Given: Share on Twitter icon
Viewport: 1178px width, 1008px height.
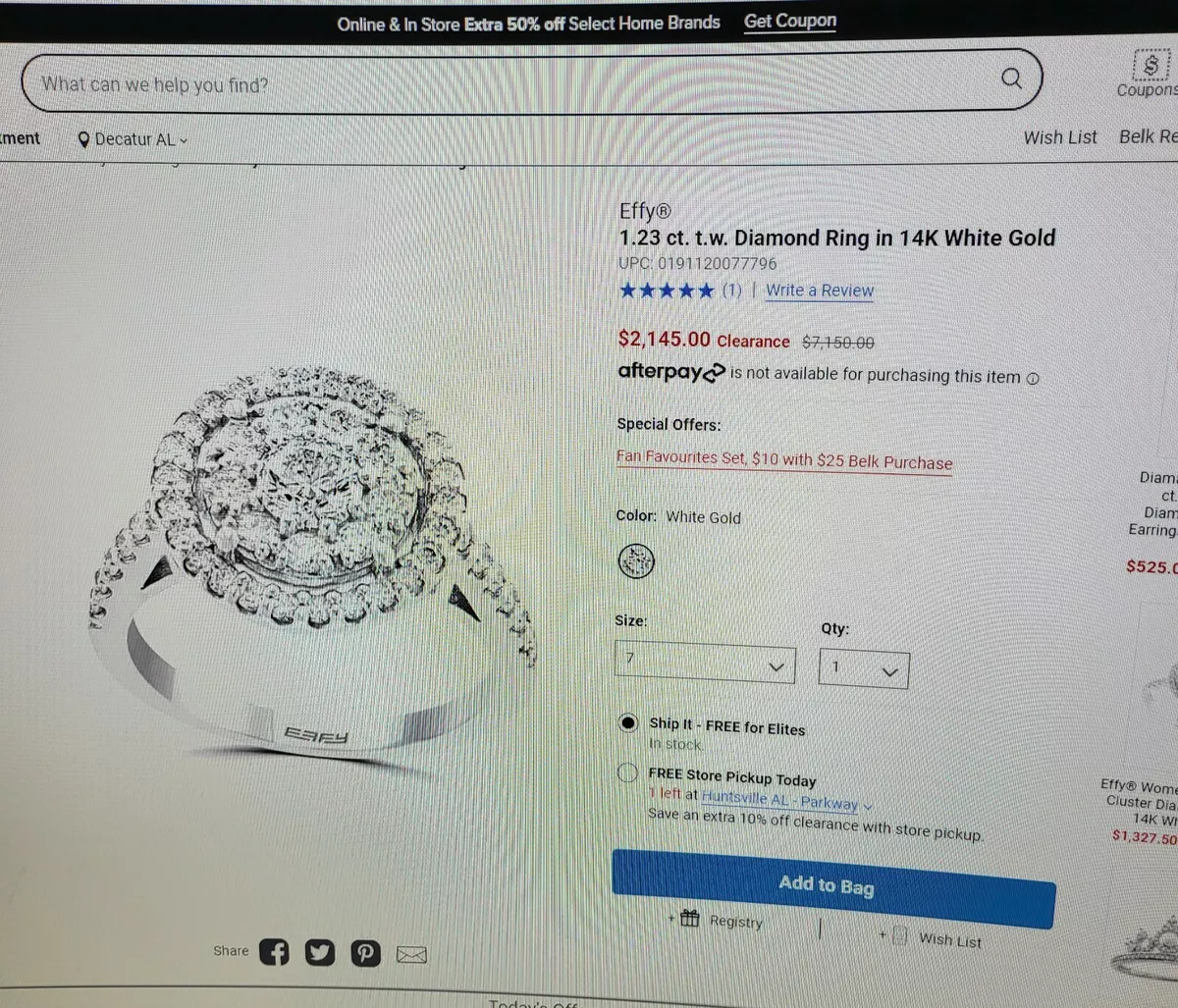Looking at the screenshot, I should tap(319, 952).
